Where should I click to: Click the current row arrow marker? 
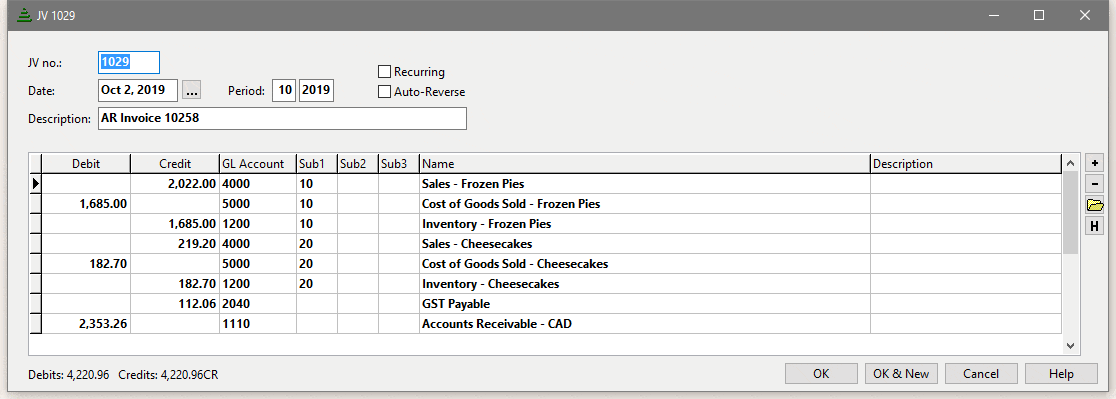35,183
